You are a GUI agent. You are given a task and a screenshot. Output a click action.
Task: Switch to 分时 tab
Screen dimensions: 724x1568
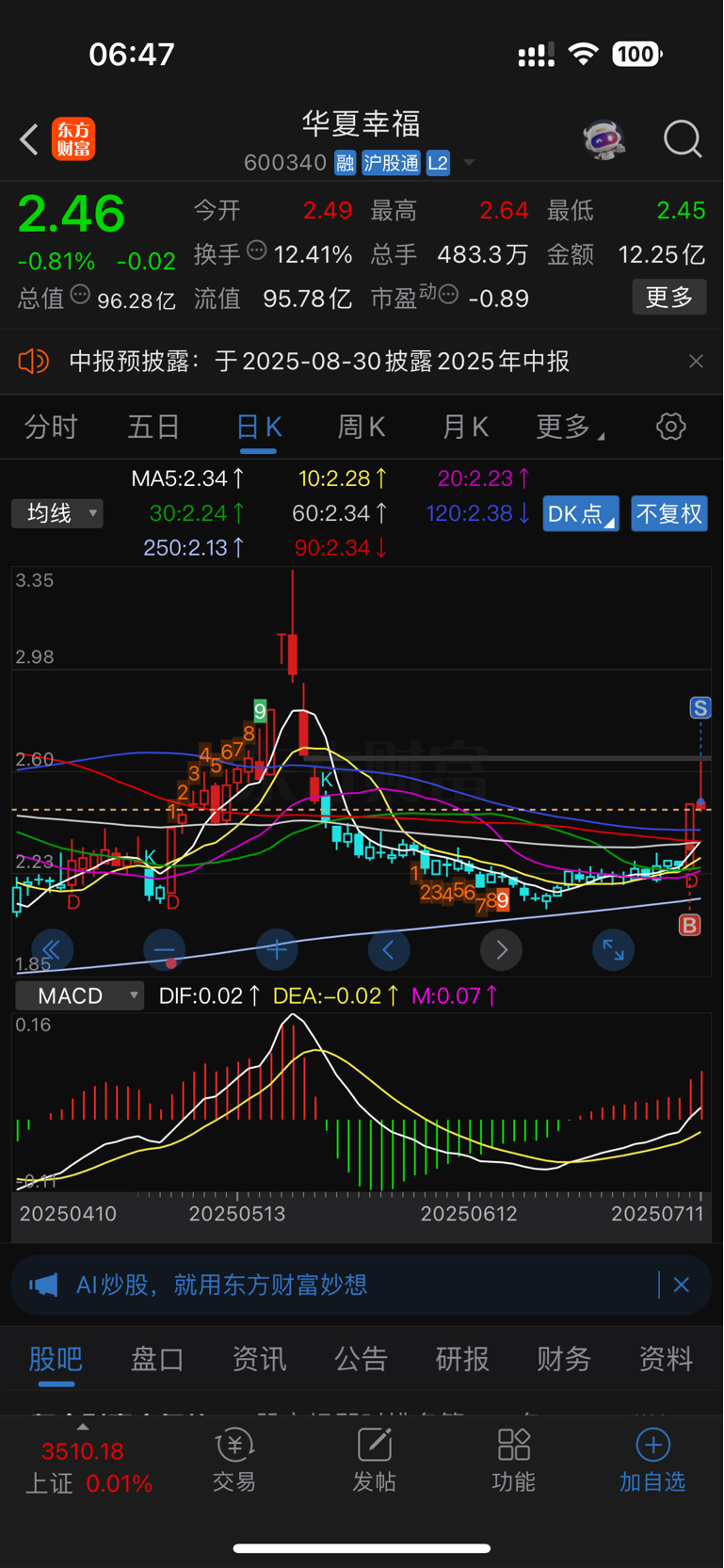point(51,428)
